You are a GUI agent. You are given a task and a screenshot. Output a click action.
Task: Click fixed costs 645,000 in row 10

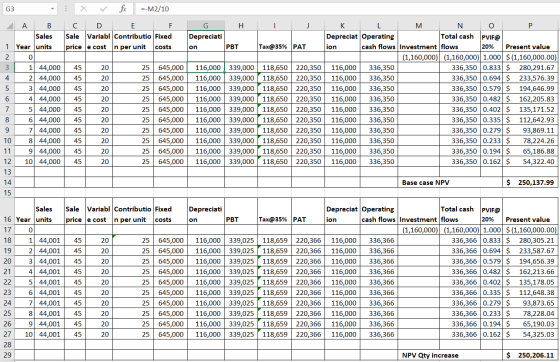[170, 141]
